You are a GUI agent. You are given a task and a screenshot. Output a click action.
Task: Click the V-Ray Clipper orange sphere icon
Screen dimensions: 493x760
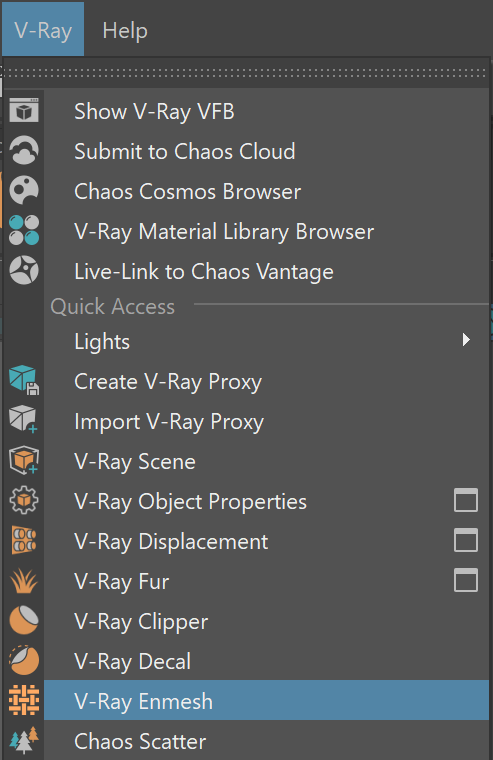pos(24,620)
